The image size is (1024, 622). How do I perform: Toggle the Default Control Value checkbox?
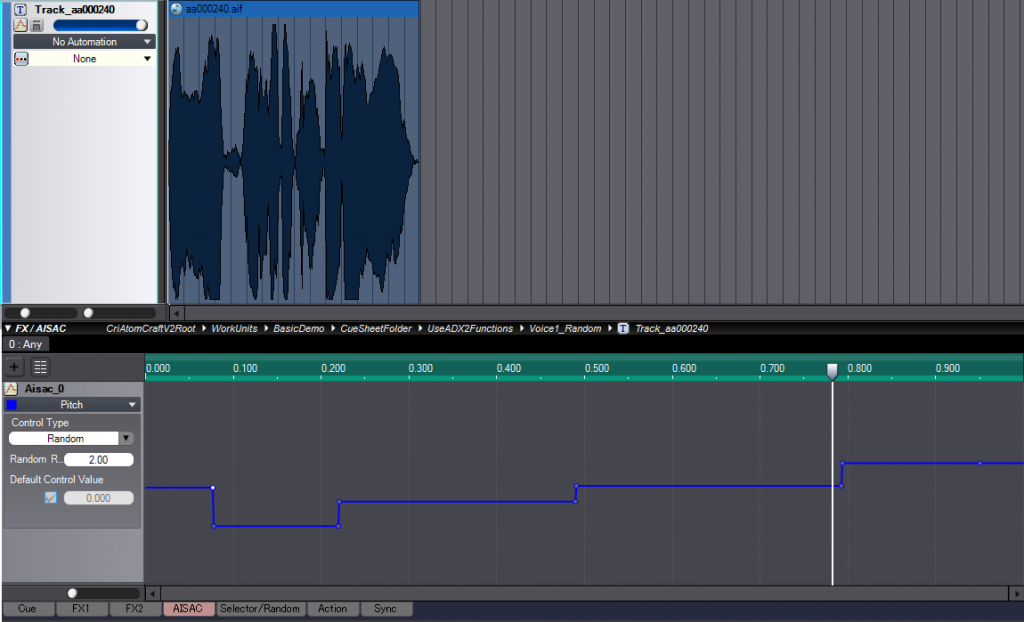(x=50, y=498)
